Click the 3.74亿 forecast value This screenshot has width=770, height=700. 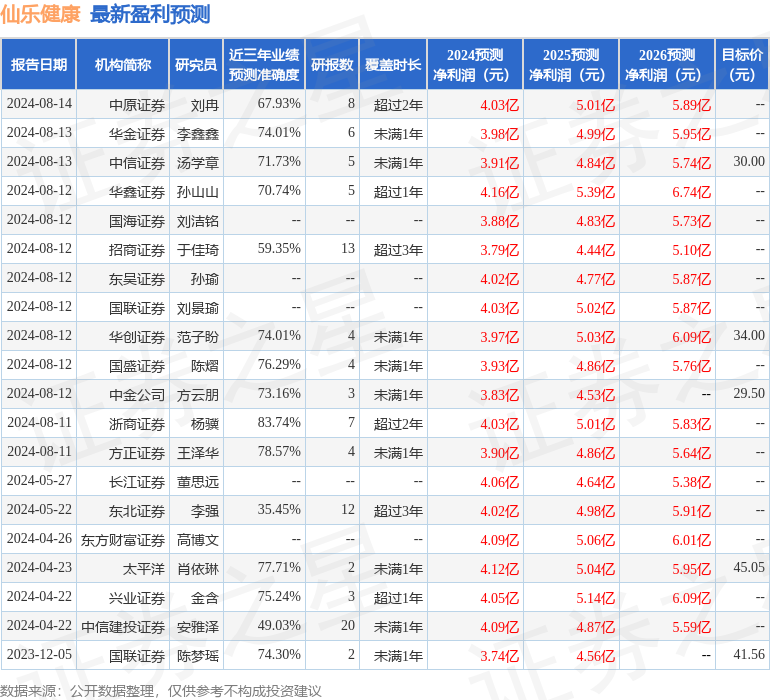click(x=499, y=656)
